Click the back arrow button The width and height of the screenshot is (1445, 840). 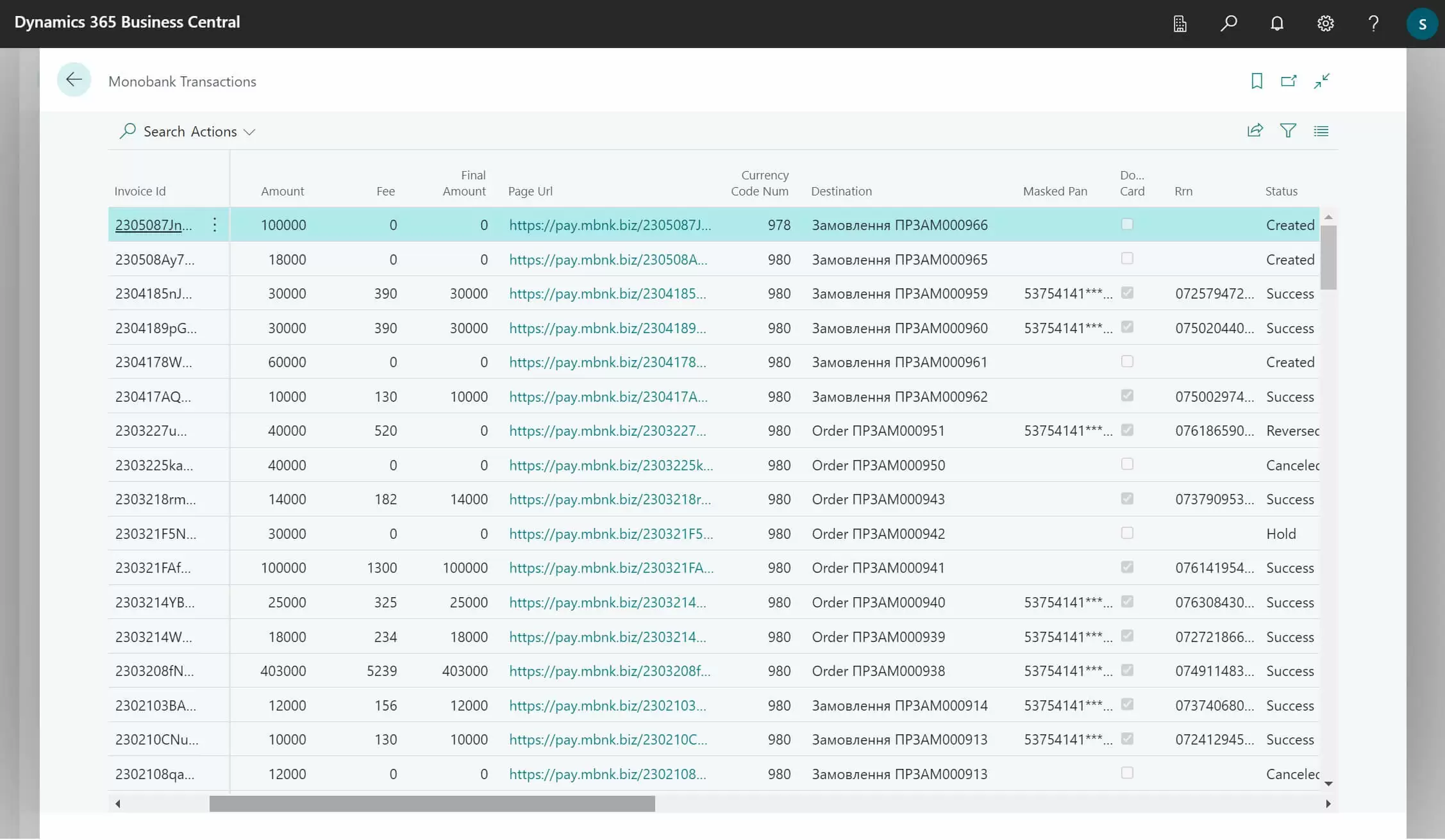pos(74,80)
